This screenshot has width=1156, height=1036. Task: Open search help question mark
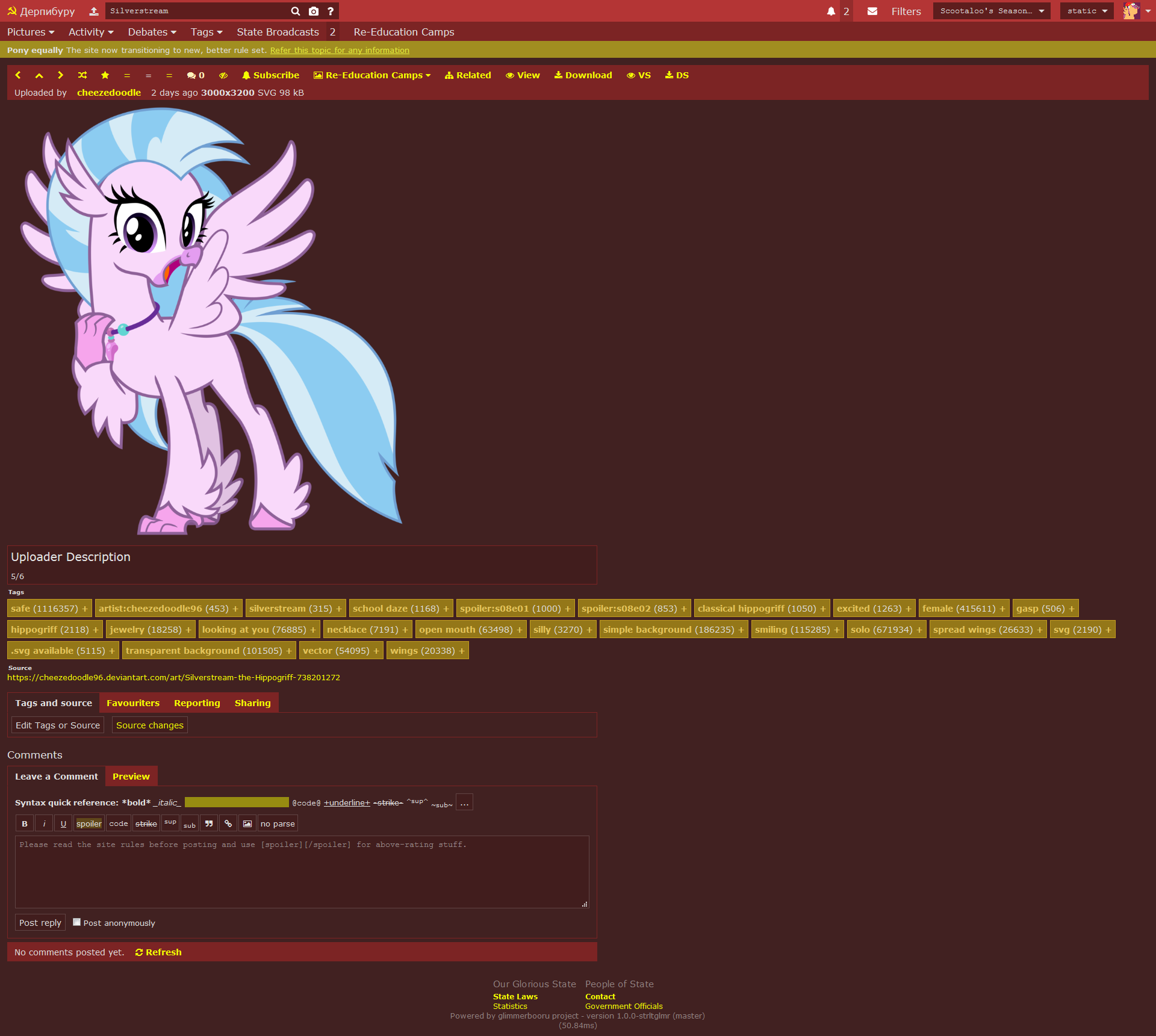coord(331,11)
